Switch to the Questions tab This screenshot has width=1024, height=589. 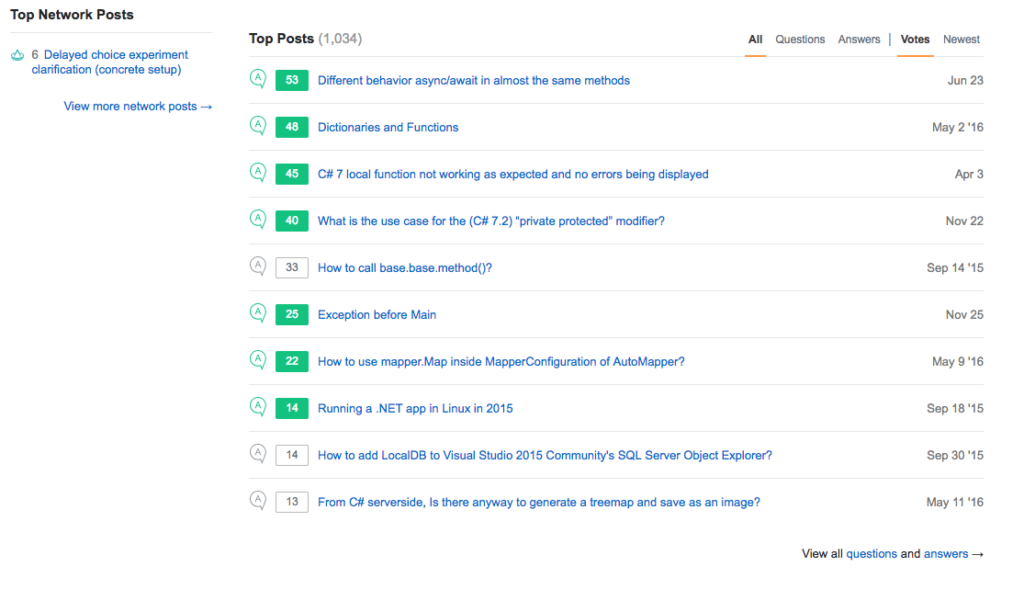coord(800,40)
